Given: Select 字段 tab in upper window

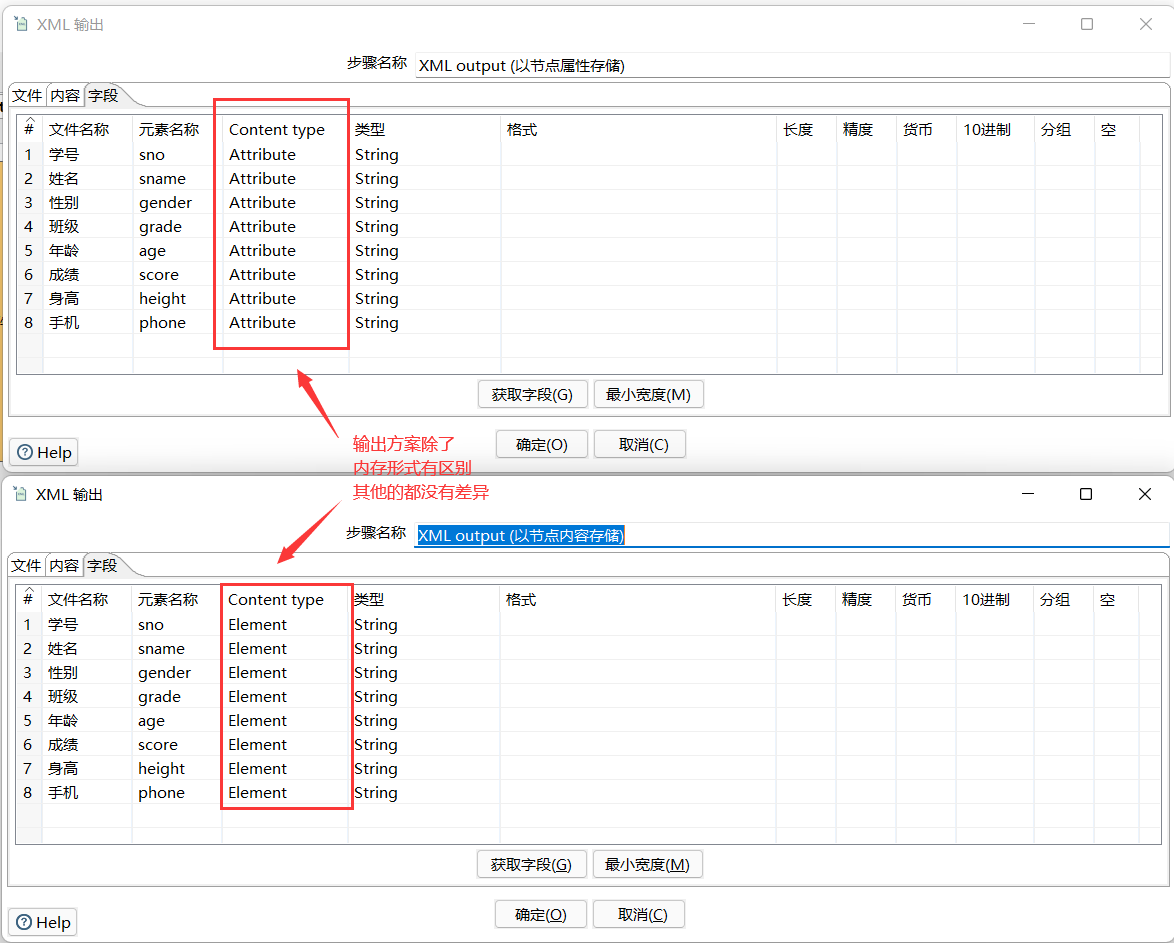Looking at the screenshot, I should 103,95.
